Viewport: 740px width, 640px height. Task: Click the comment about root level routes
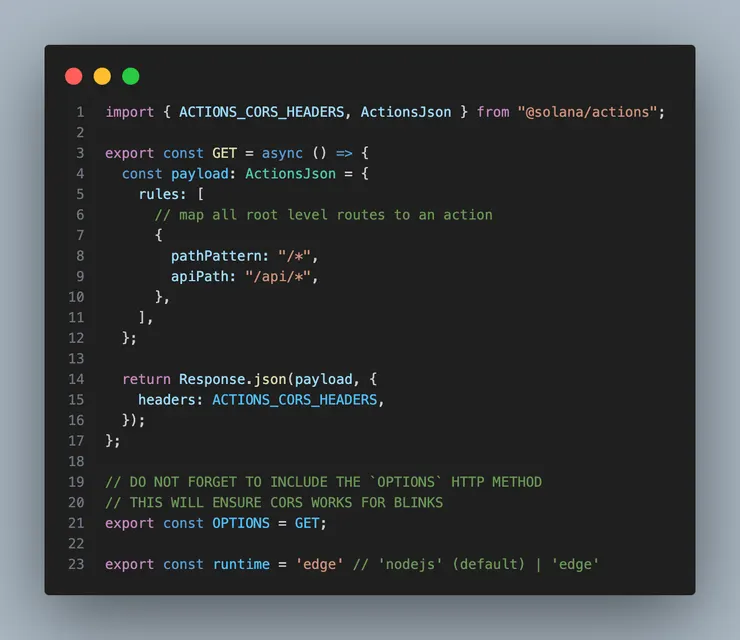tap(324, 215)
